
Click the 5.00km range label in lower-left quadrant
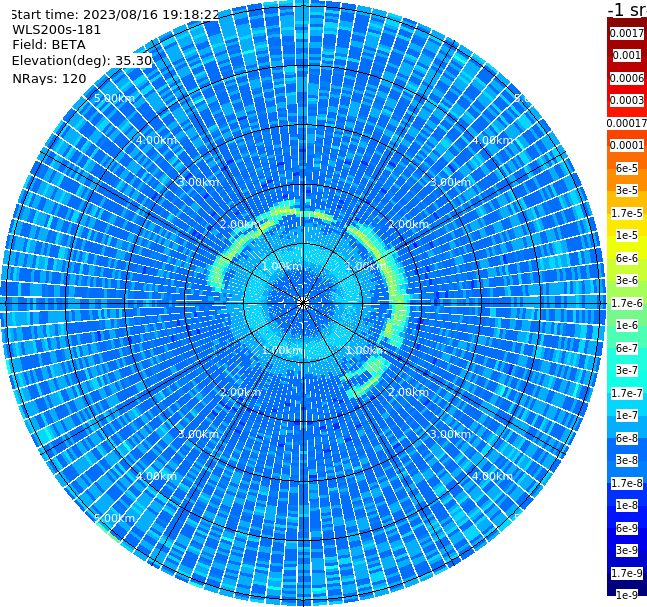[x=114, y=518]
